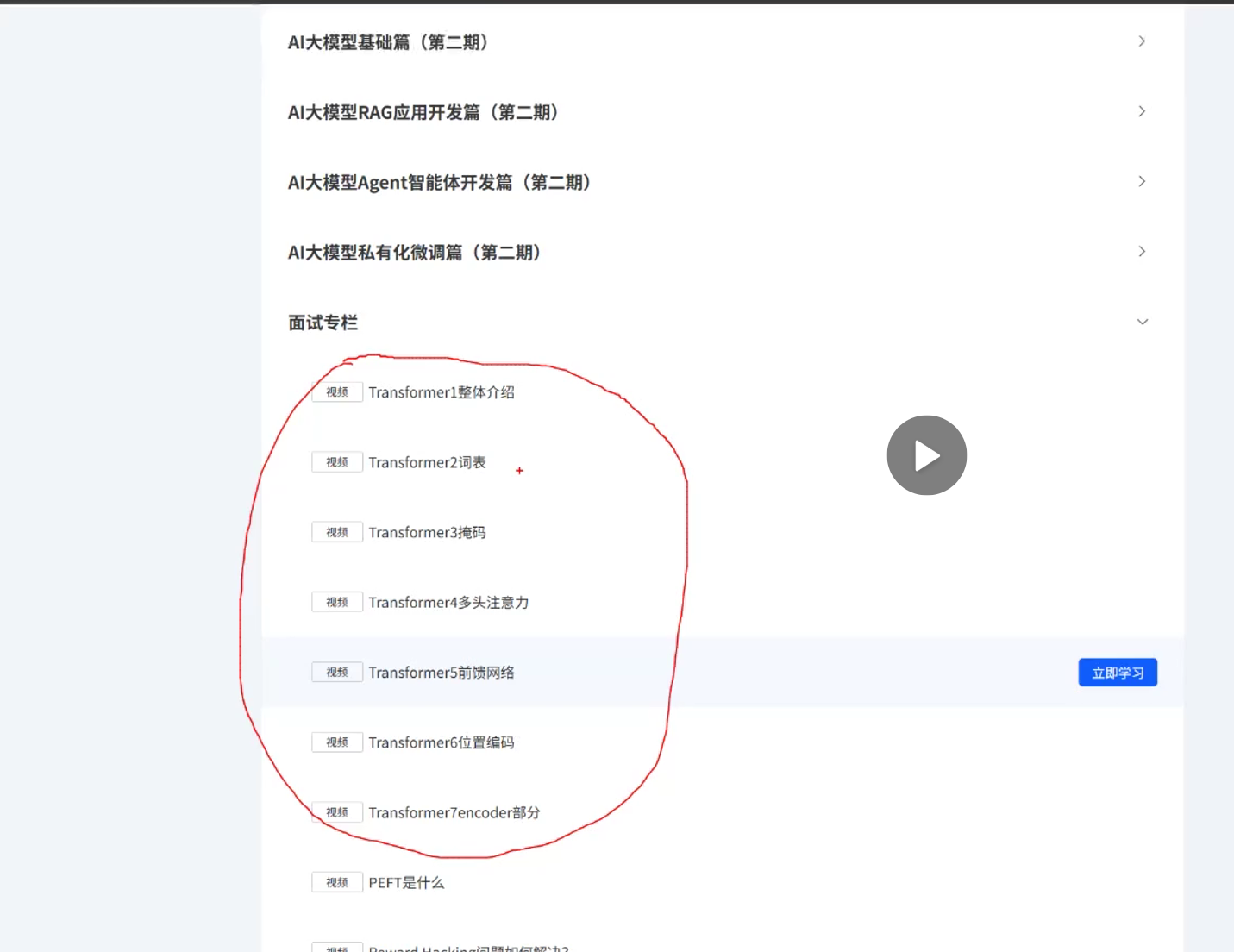Click the 立即学习 button
This screenshot has width=1234, height=952.
coord(1118,672)
